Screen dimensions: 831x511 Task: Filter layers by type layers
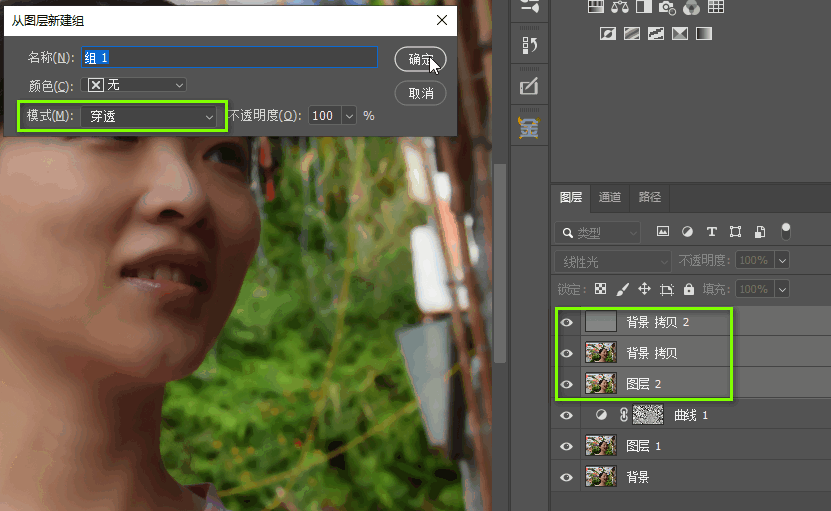pyautogui.click(x=712, y=232)
